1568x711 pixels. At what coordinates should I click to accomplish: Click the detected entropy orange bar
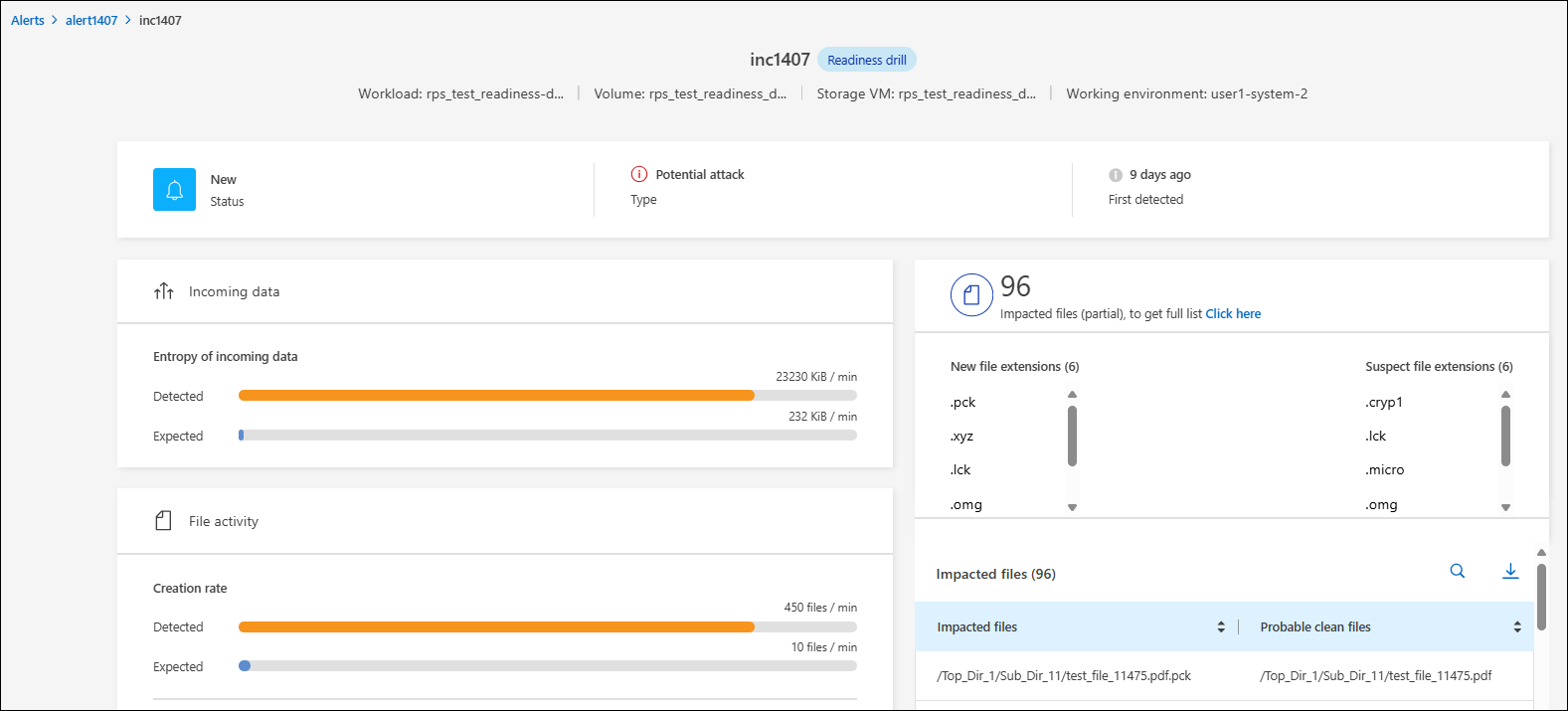click(x=496, y=395)
